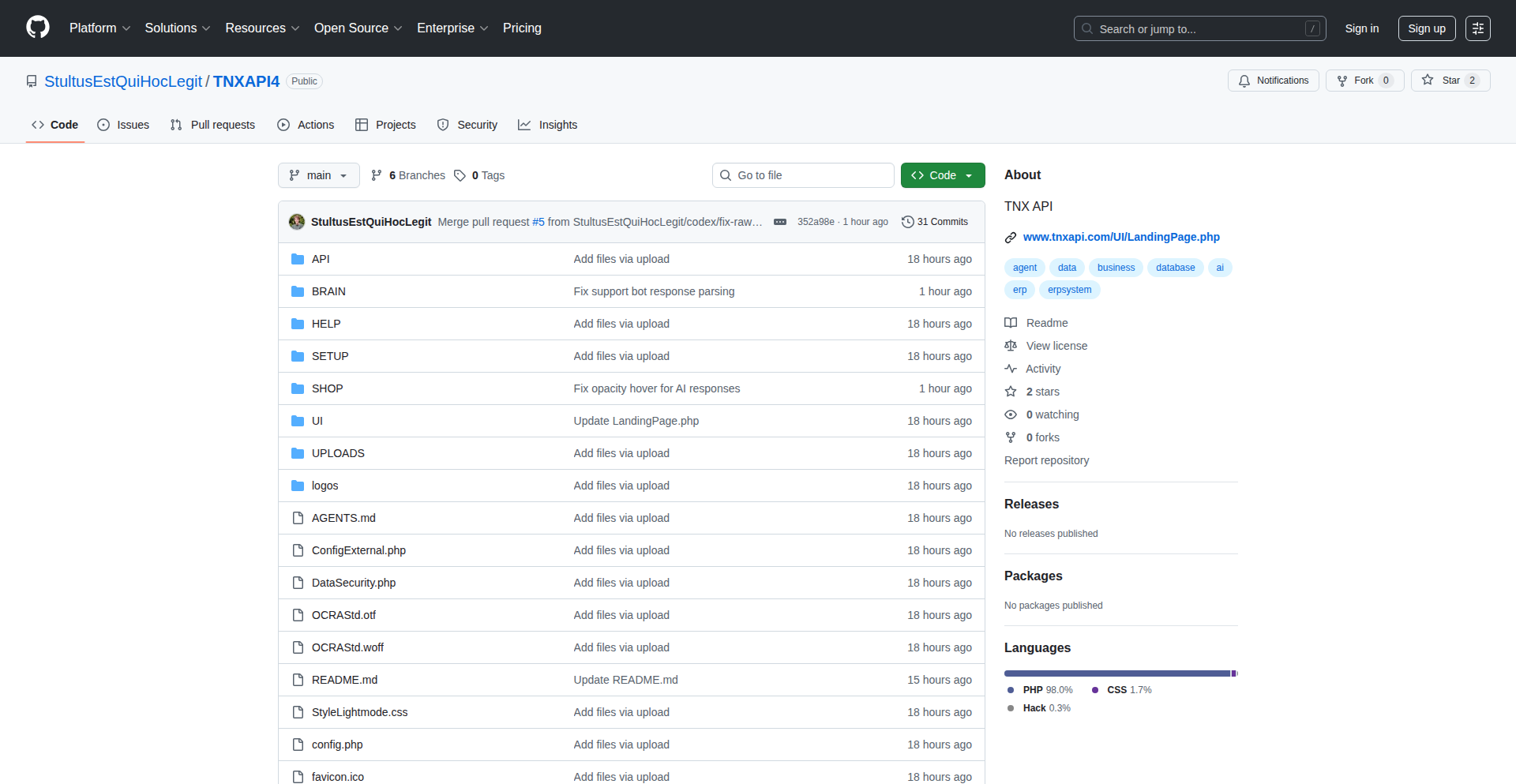
Task: Visit www.tnxapi.com landing page link
Action: [1121, 237]
